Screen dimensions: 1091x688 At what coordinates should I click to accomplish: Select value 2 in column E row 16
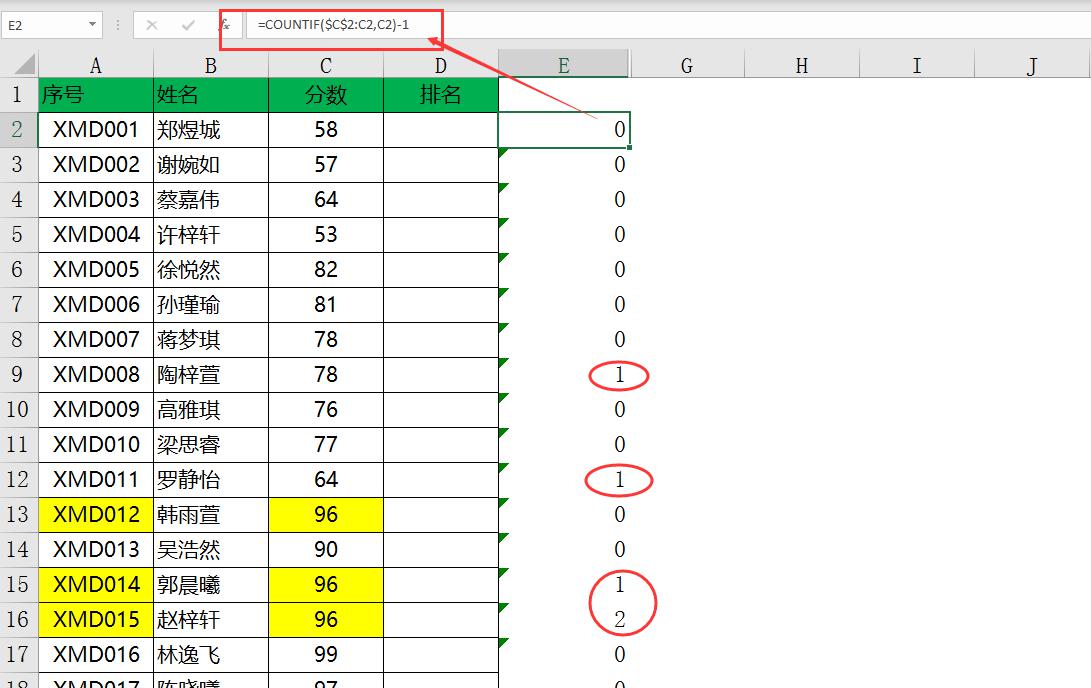point(564,619)
